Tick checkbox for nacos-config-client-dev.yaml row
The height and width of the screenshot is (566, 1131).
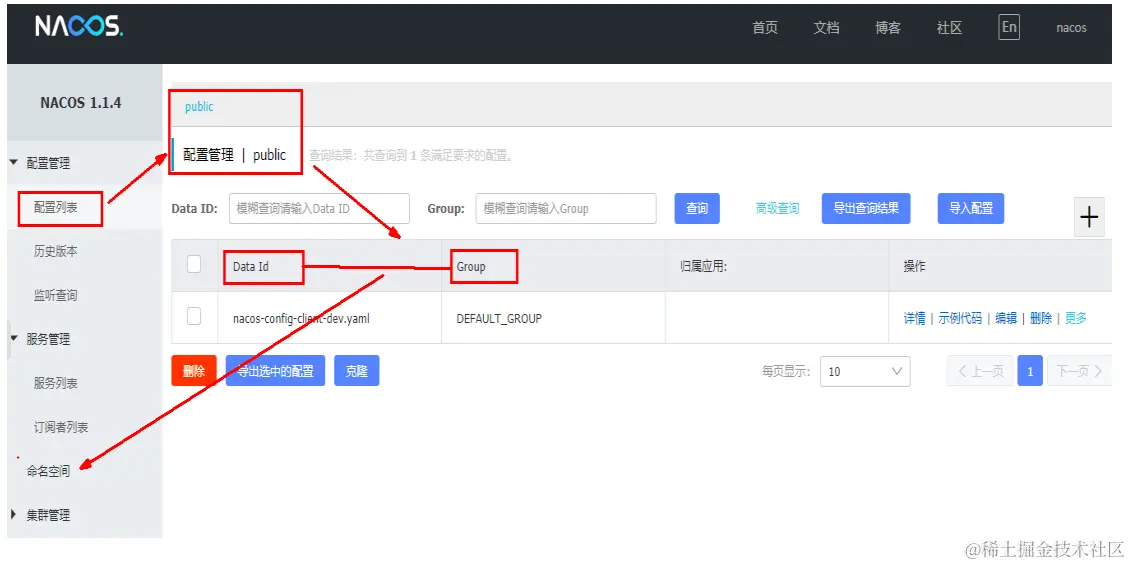[x=194, y=316]
